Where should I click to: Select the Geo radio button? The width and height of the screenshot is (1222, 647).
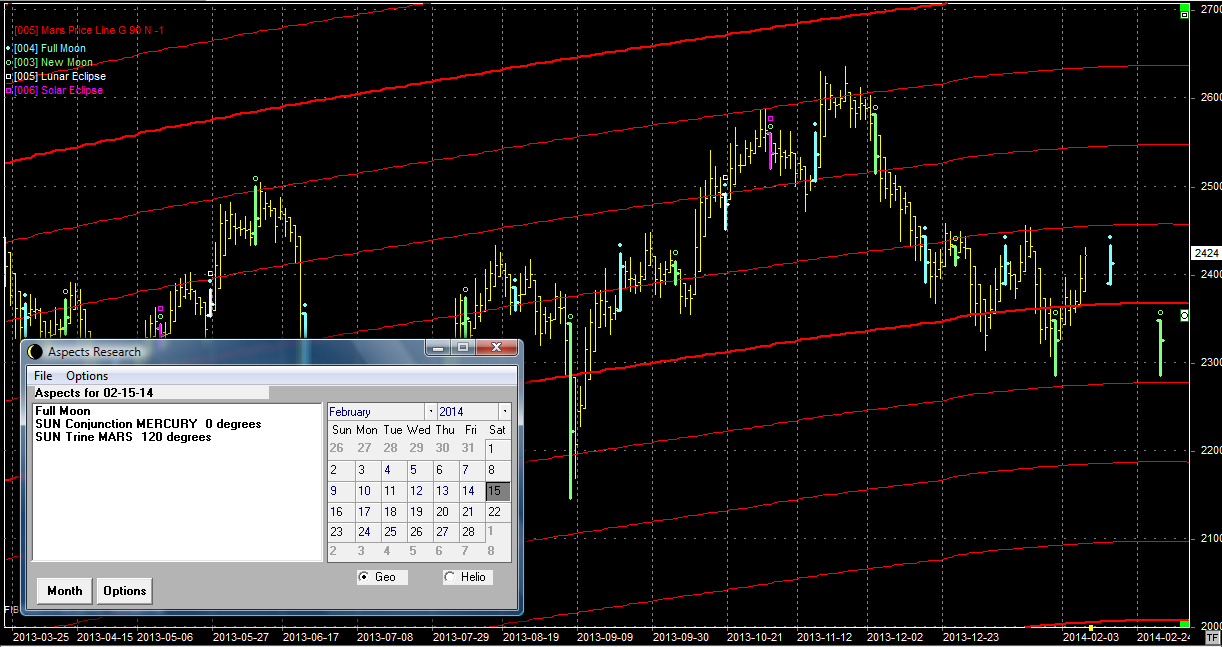point(364,577)
